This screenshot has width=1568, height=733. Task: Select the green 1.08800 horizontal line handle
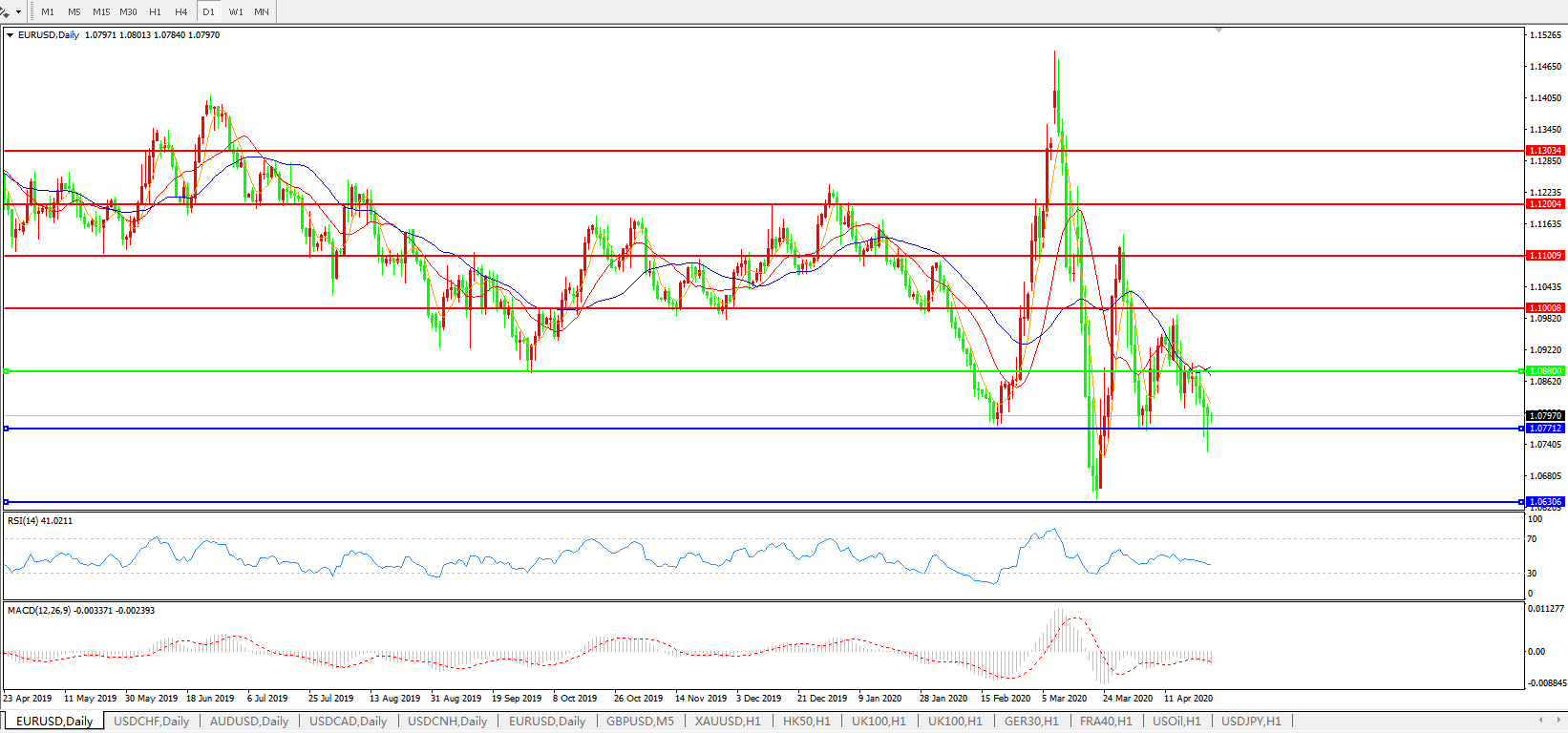pos(7,371)
